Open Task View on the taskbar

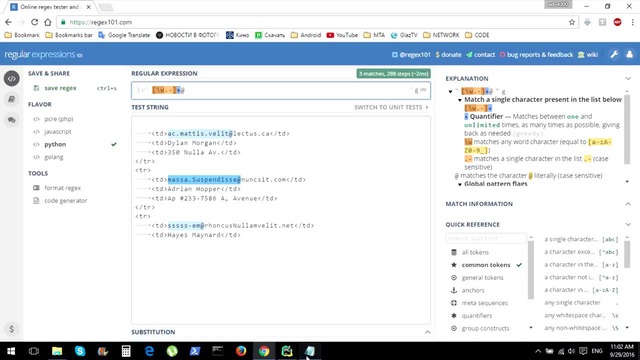click(34, 351)
